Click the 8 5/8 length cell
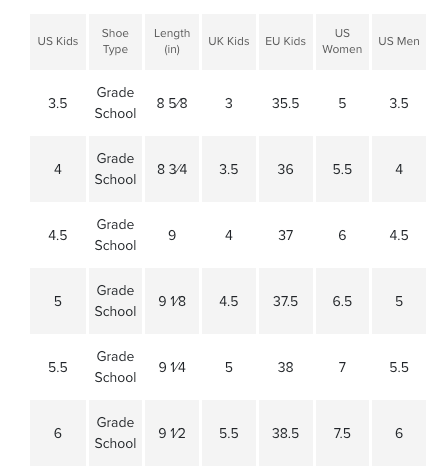Viewport: 439px width, 475px height. pyautogui.click(x=172, y=103)
